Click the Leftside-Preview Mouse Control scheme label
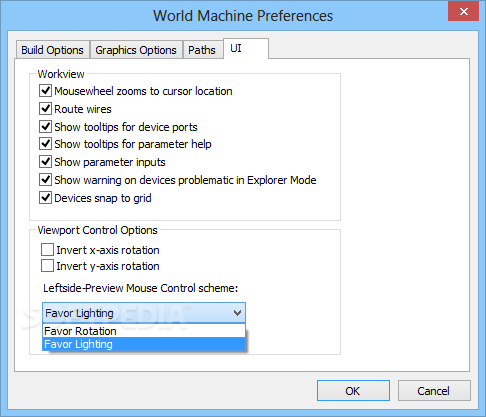This screenshot has width=486, height=417. click(141, 288)
